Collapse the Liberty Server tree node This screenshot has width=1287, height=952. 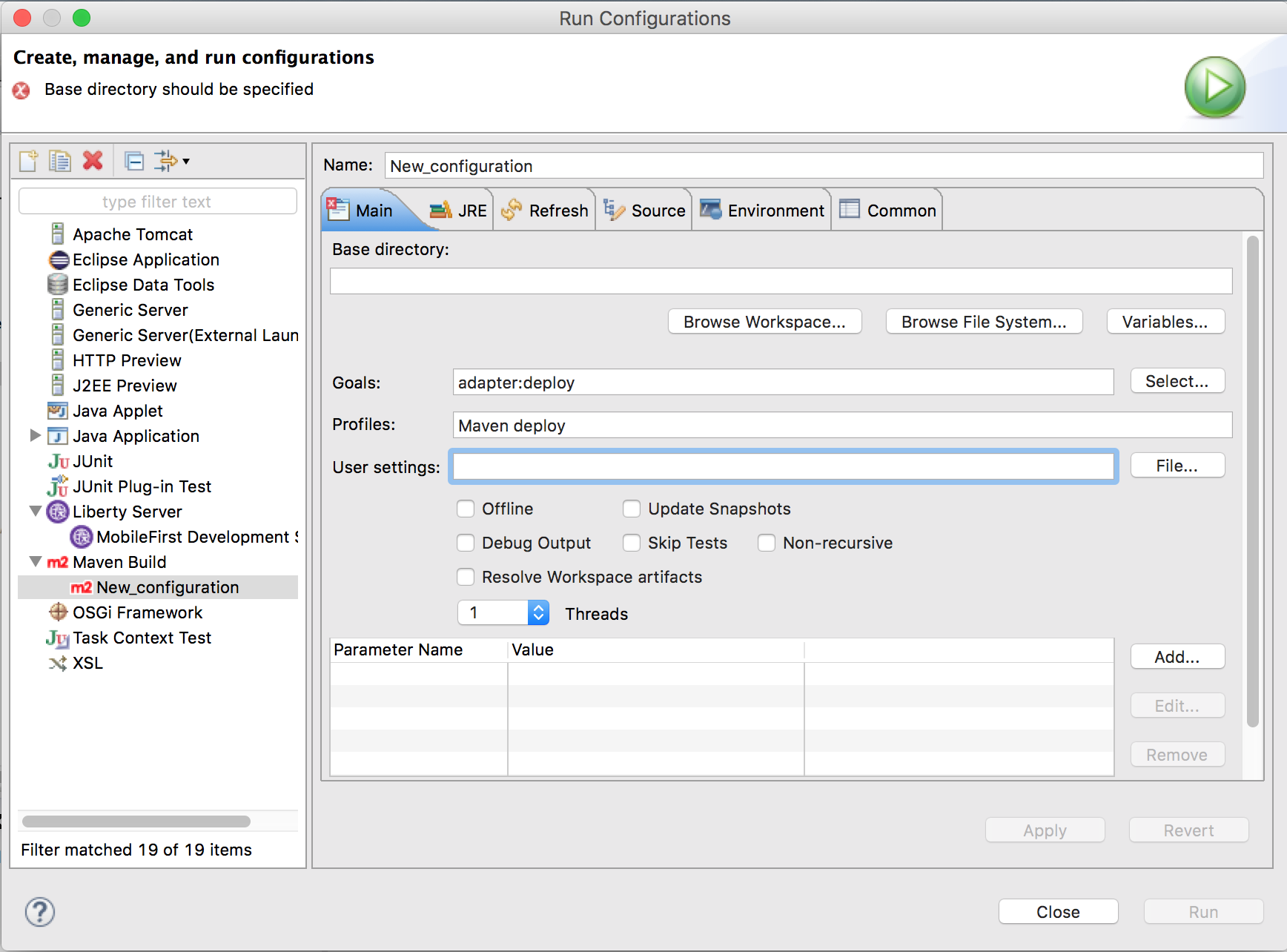click(35, 511)
